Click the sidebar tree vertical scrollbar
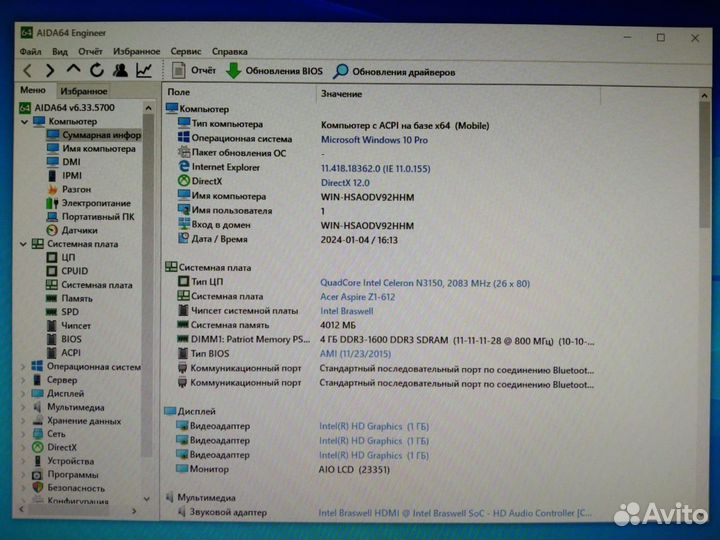Viewport: 720px width, 540px height. (x=147, y=285)
